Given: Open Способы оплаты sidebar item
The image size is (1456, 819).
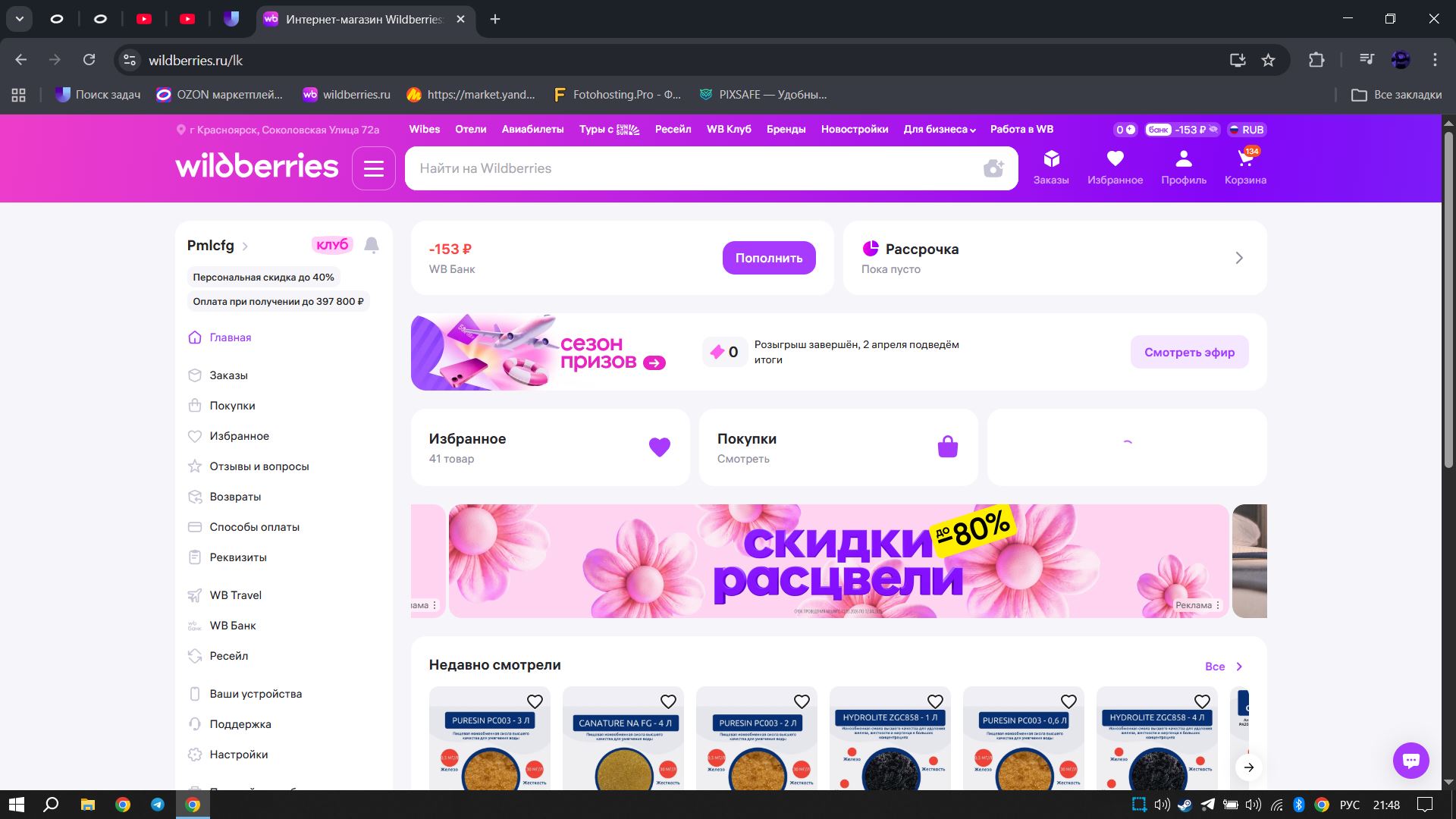Looking at the screenshot, I should [x=254, y=527].
